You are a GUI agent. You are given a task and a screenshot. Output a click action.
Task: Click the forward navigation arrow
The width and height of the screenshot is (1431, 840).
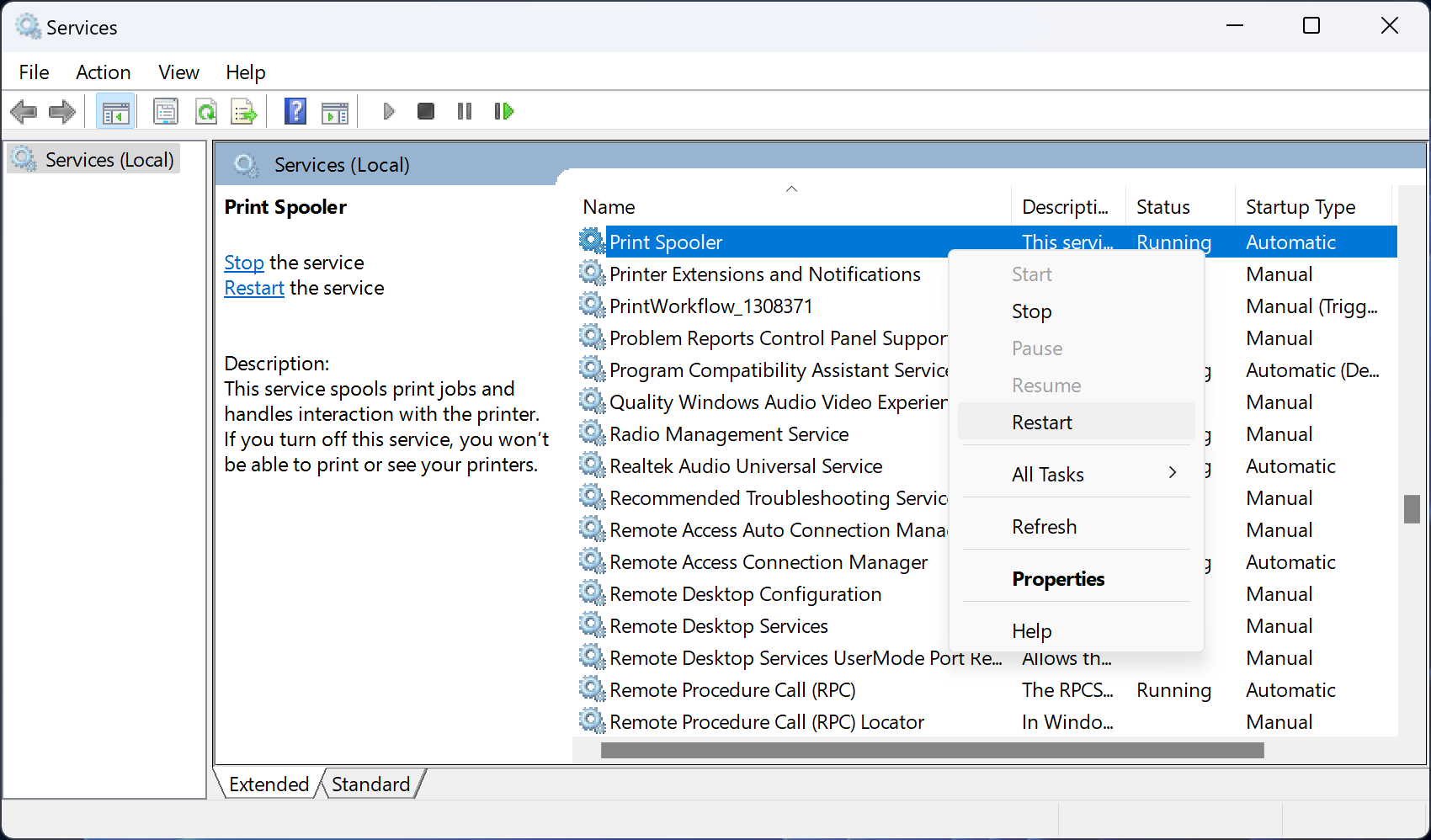coord(61,110)
